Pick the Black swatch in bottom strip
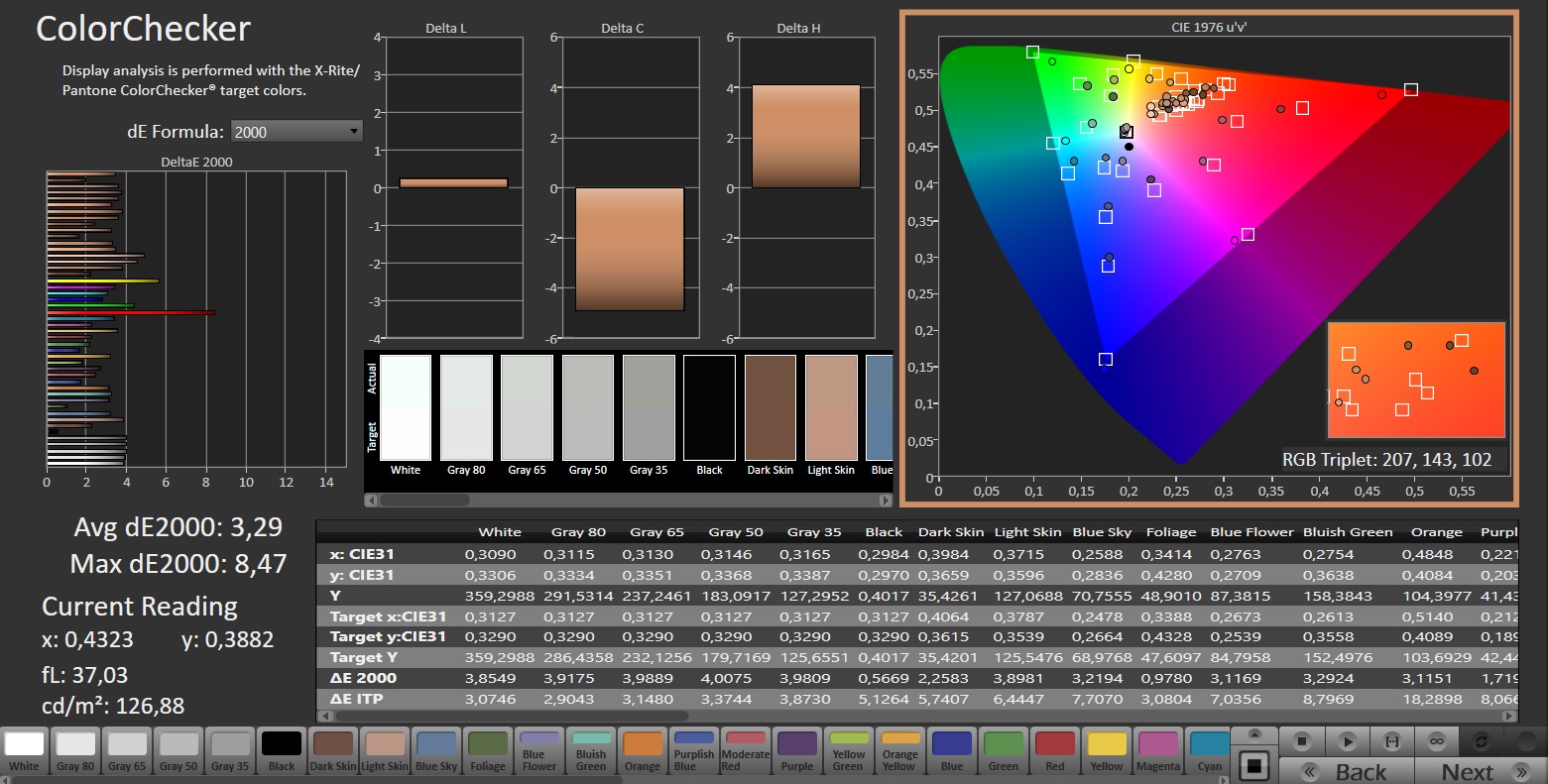 tap(282, 749)
